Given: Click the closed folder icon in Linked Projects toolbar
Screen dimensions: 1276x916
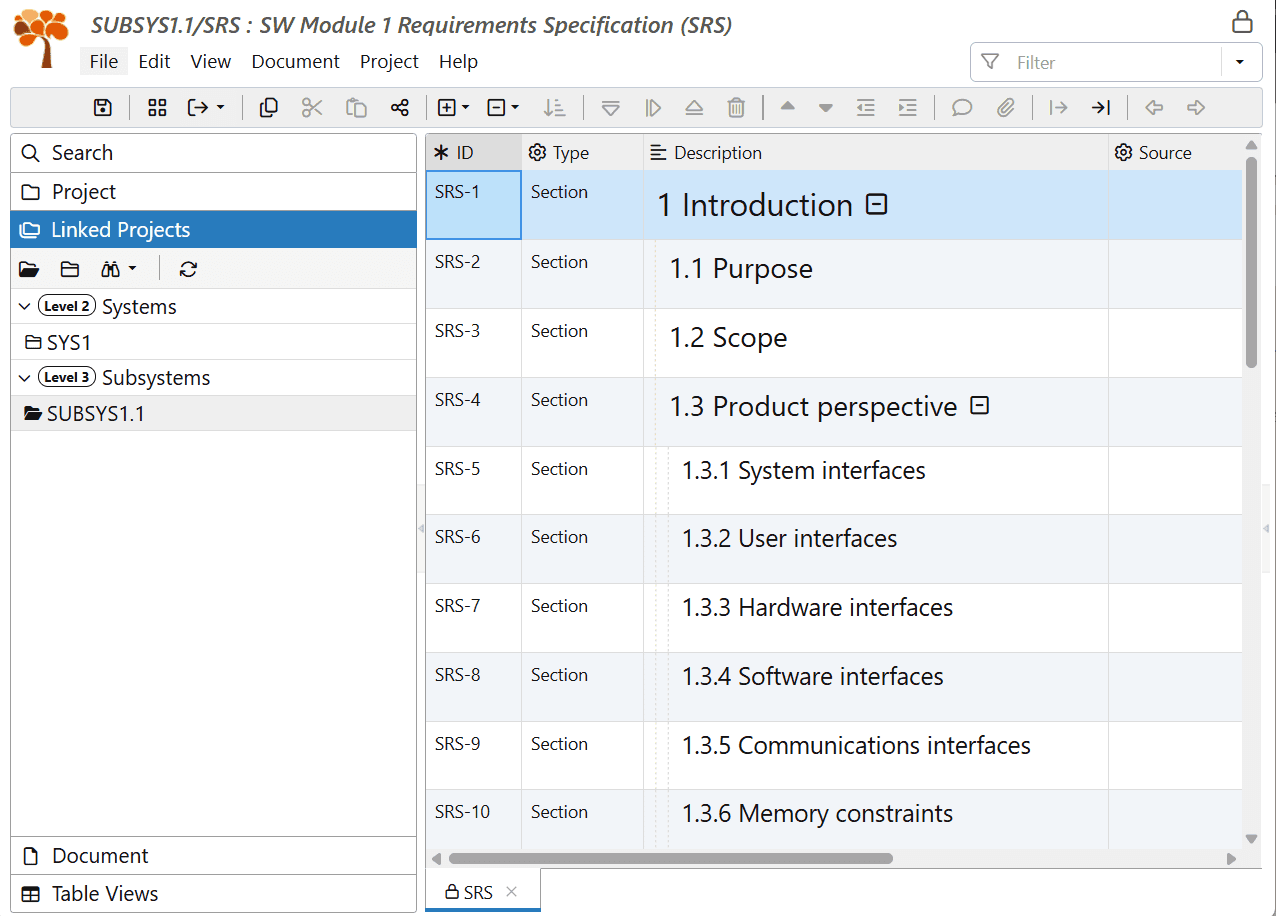Looking at the screenshot, I should [x=69, y=269].
